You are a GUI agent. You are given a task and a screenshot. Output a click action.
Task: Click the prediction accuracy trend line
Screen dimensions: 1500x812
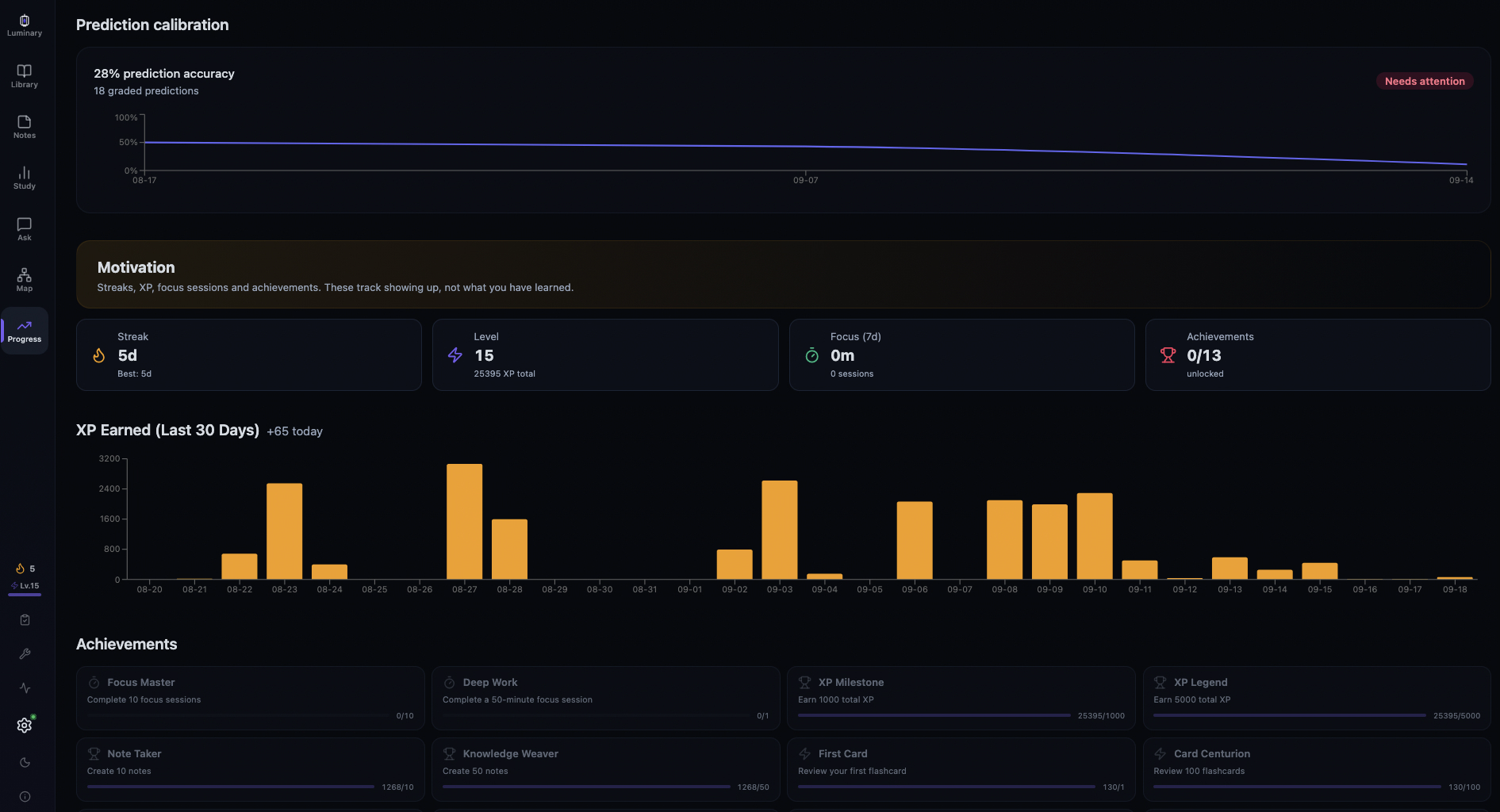805,147
